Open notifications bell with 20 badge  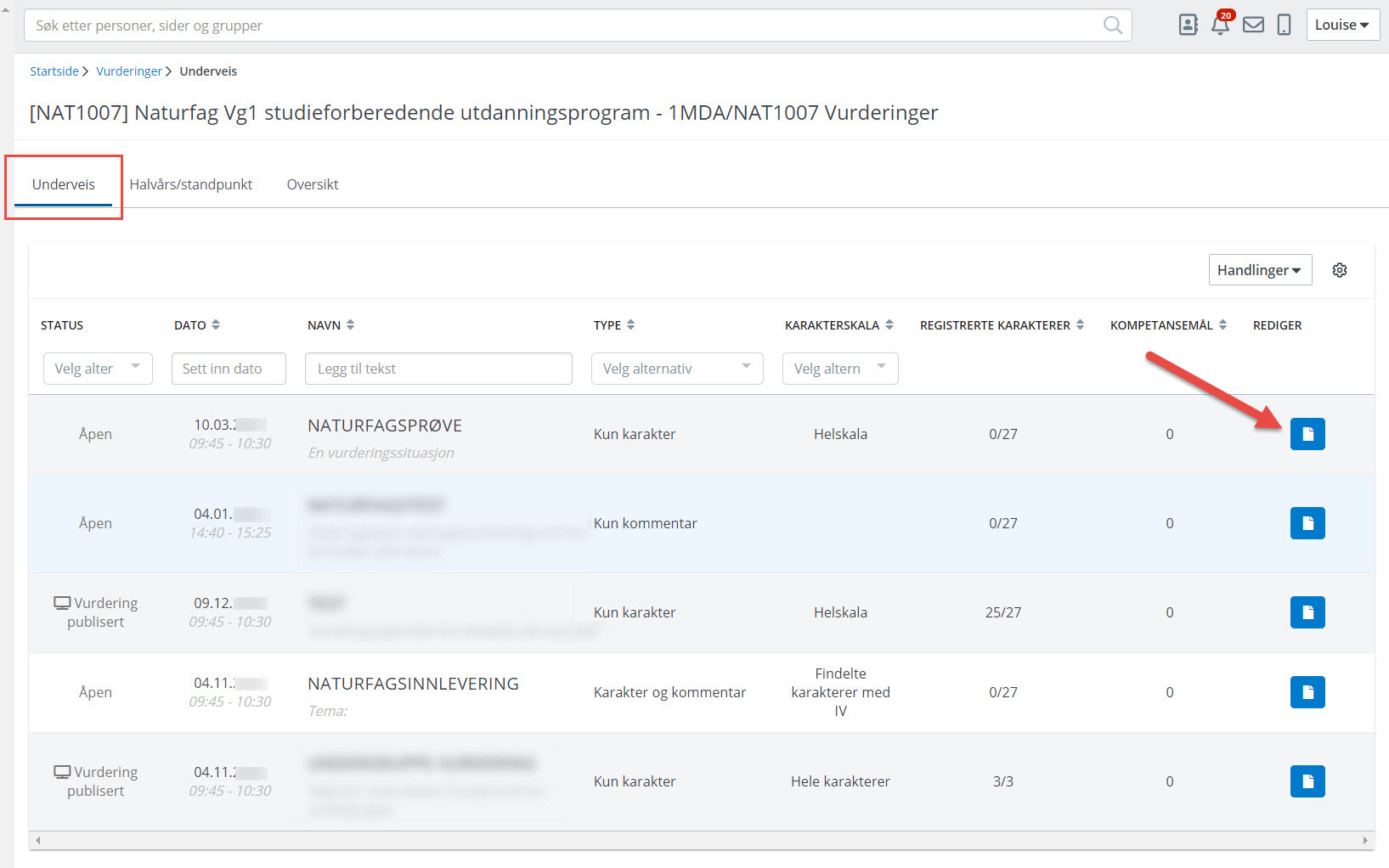(1221, 24)
